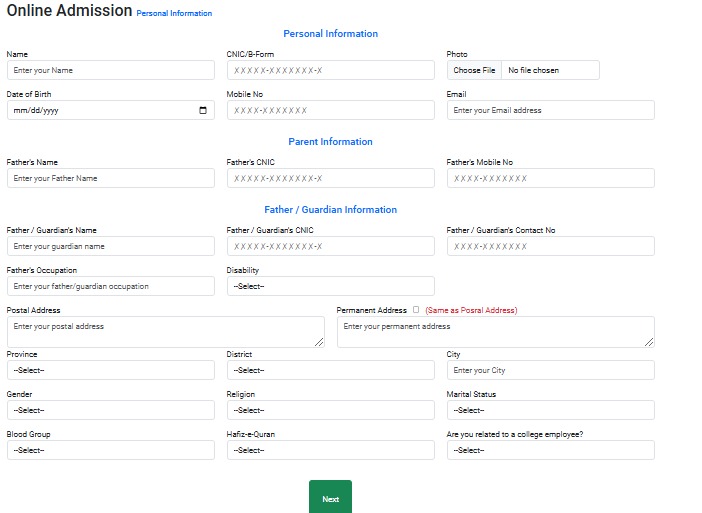702x513 pixels.
Task: Open college employee relation dropdown
Action: click(550, 450)
